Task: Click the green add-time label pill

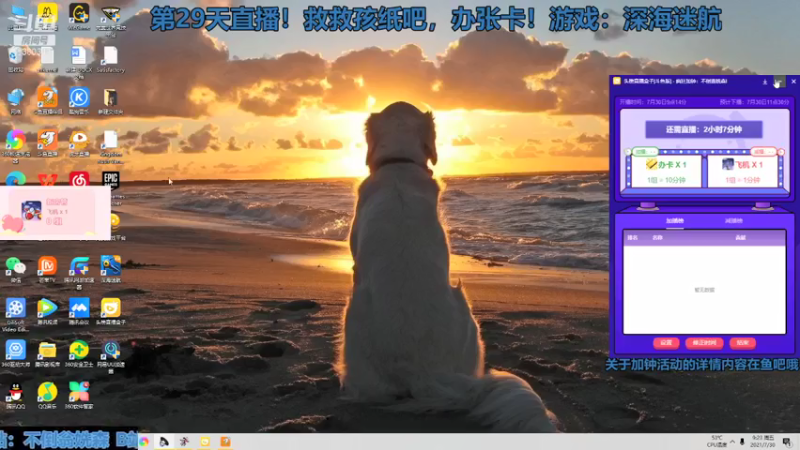Action: click(x=645, y=152)
